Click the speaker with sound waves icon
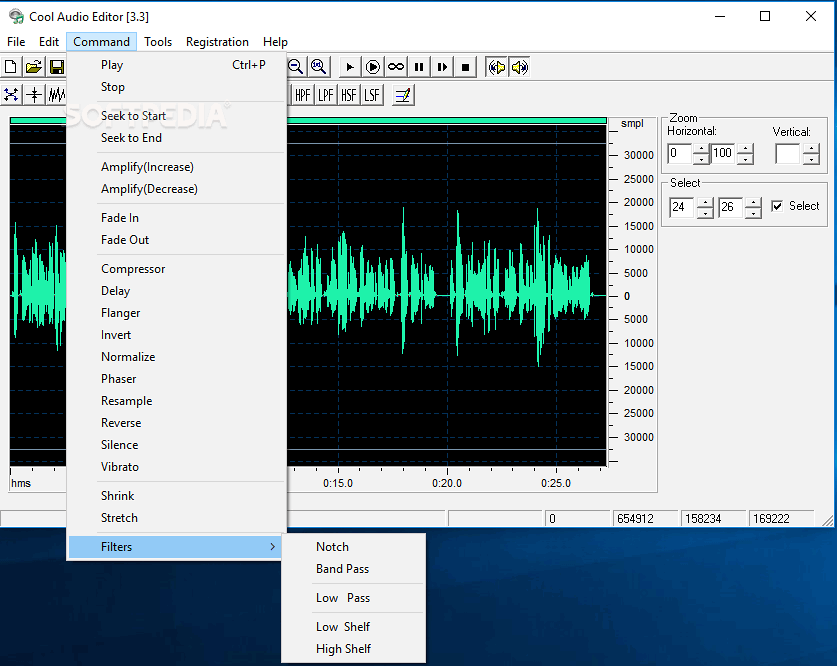The height and width of the screenshot is (666, 837). (519, 67)
